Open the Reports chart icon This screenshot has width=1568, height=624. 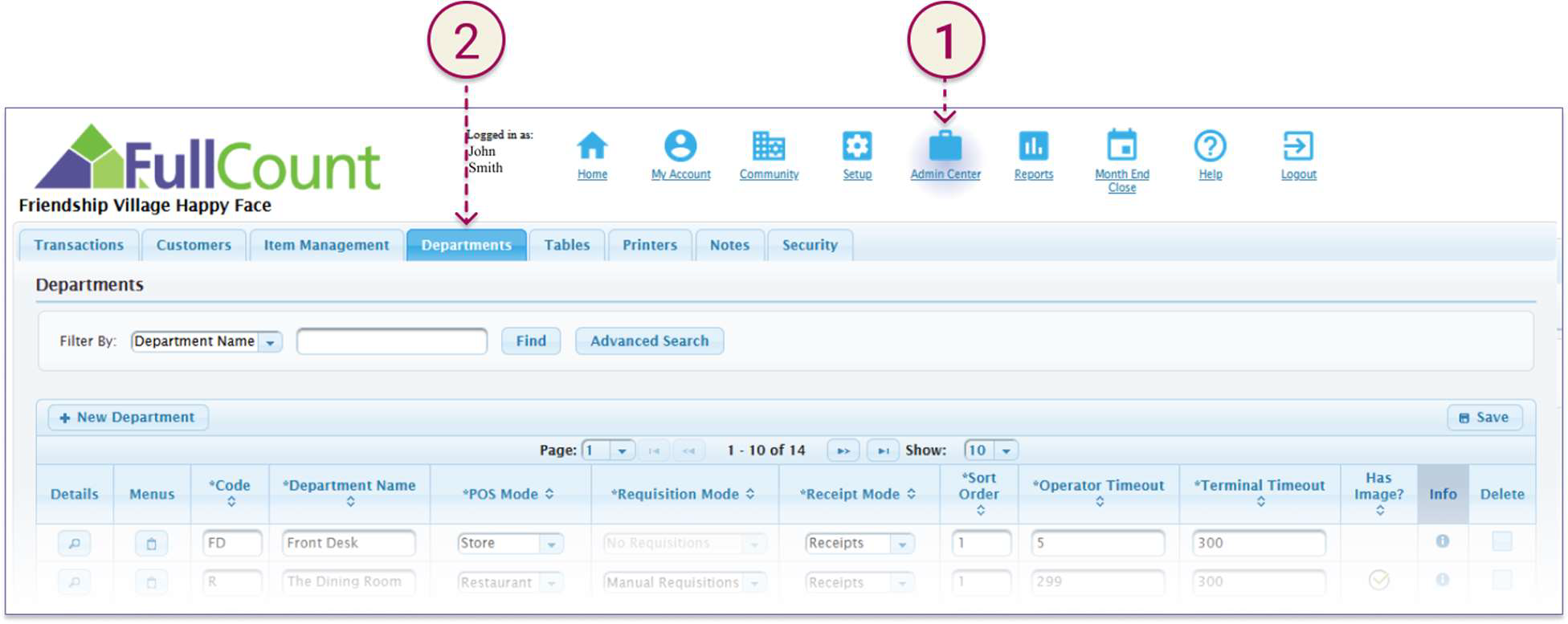point(1033,147)
